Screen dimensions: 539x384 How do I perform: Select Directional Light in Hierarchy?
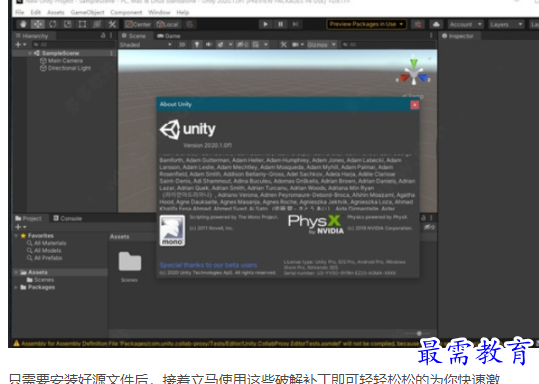(x=65, y=68)
